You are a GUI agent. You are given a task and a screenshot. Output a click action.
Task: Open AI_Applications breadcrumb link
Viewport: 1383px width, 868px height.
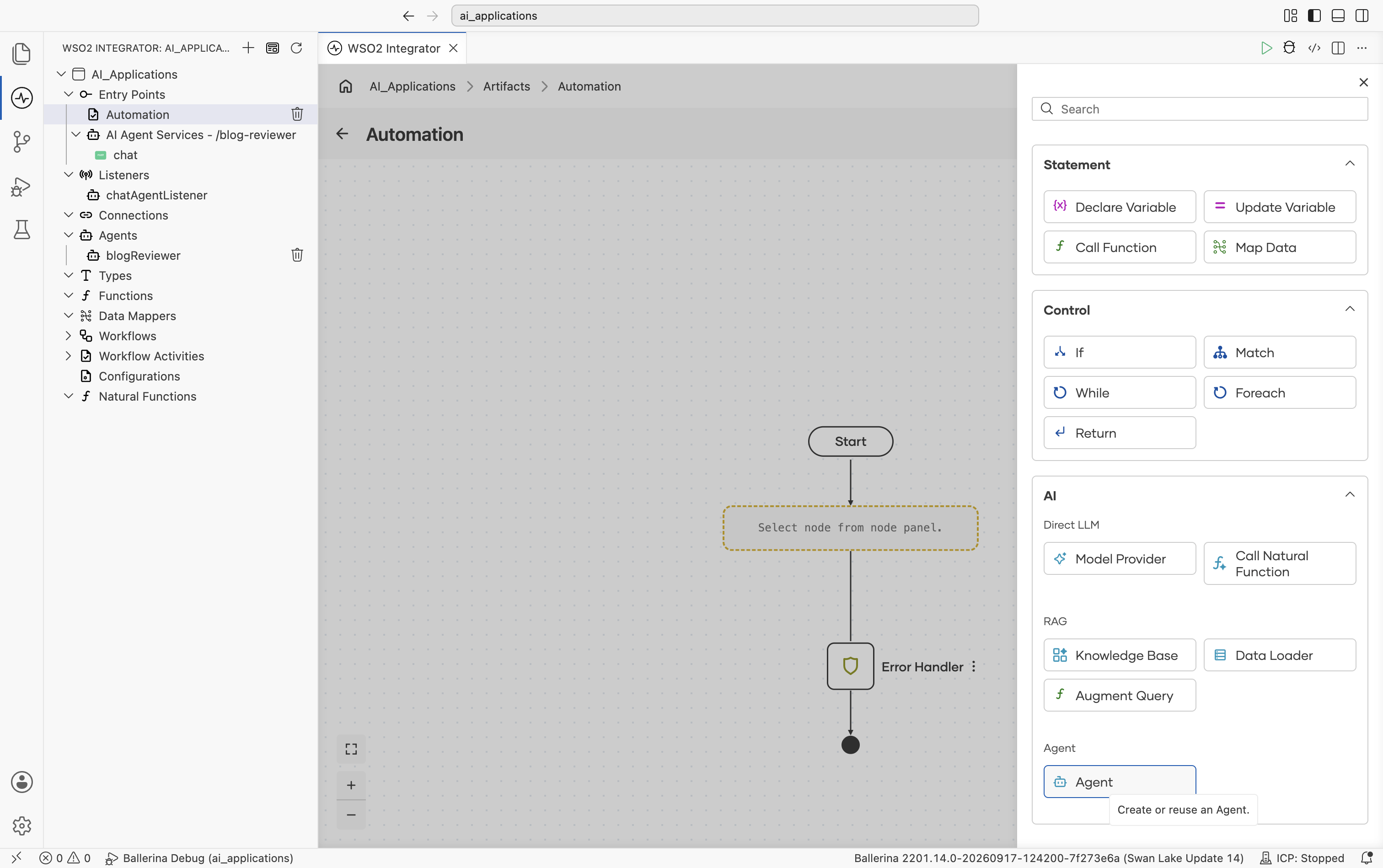tap(412, 86)
